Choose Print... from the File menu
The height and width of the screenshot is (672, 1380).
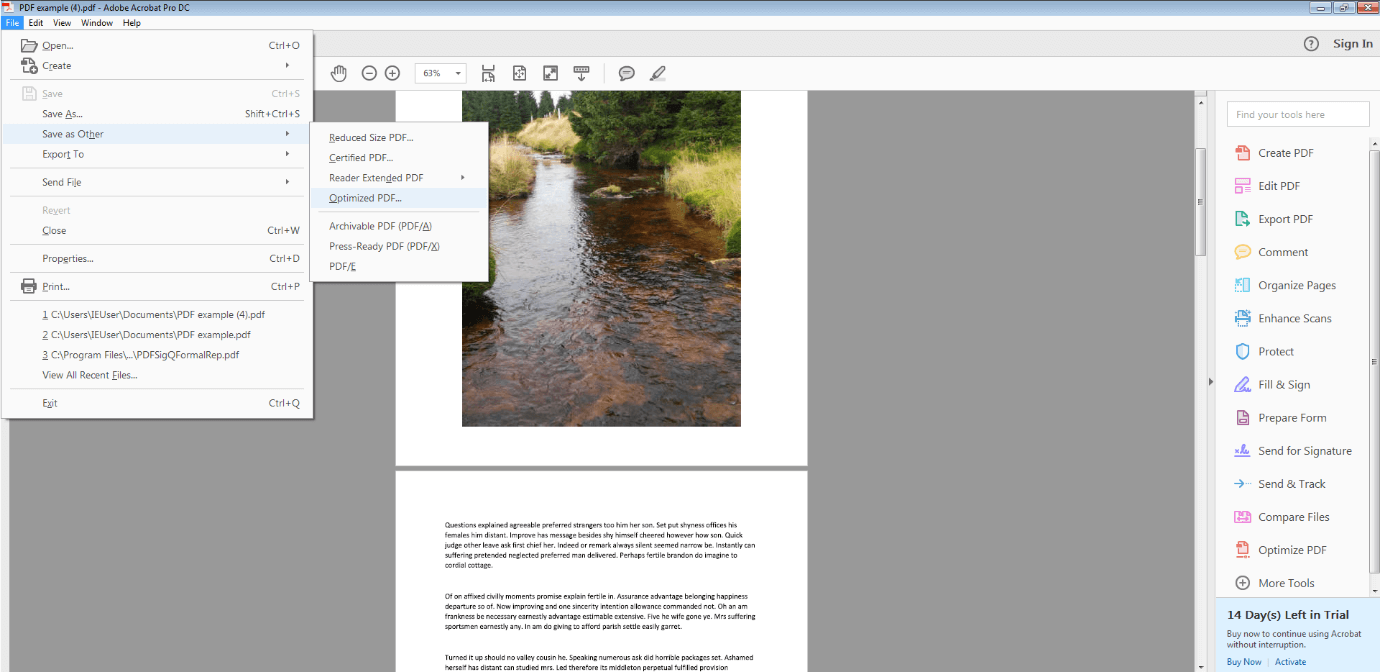157,286
